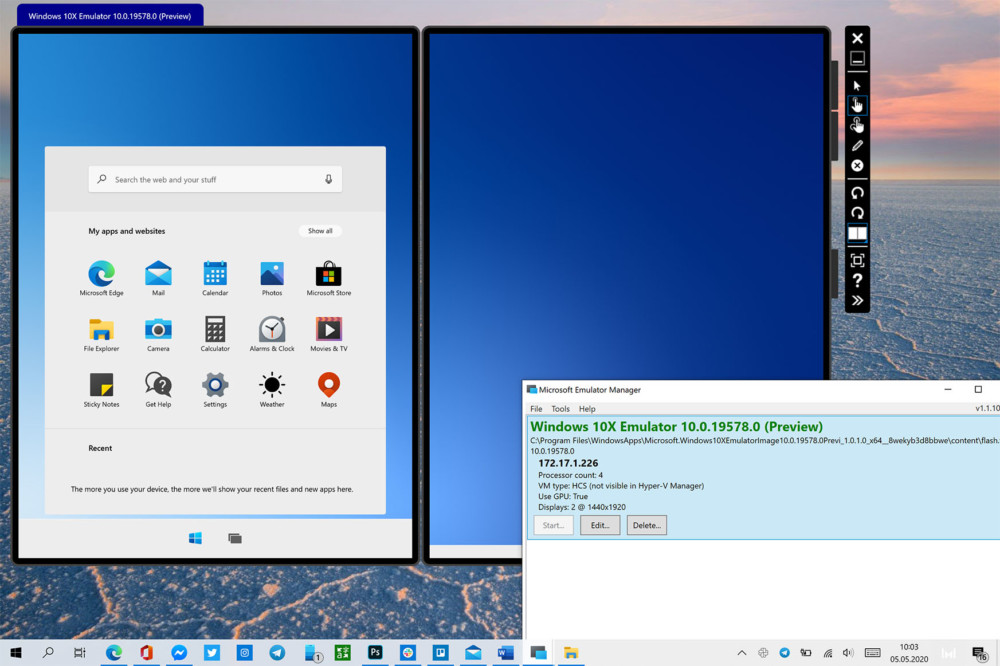Open File Explorer in emulator launcher
1000x666 pixels.
coord(101,334)
